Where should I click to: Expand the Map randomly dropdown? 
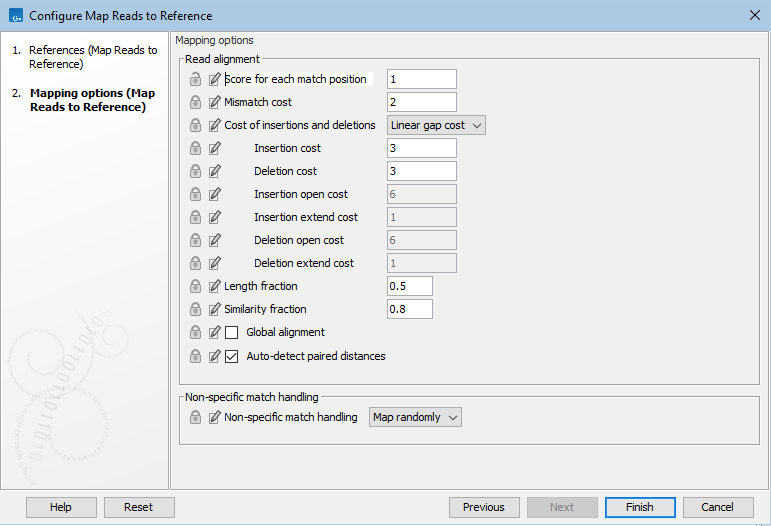415,417
